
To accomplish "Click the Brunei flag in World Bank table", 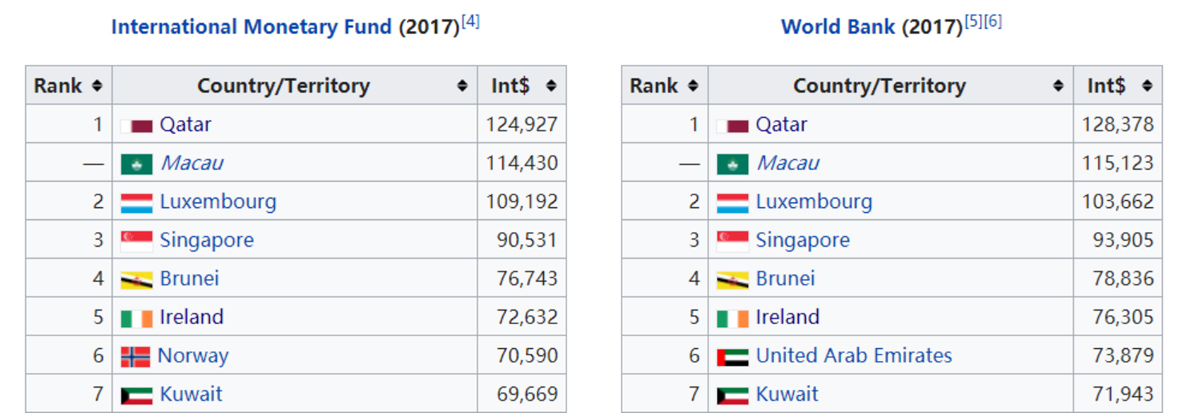I will pos(732,280).
